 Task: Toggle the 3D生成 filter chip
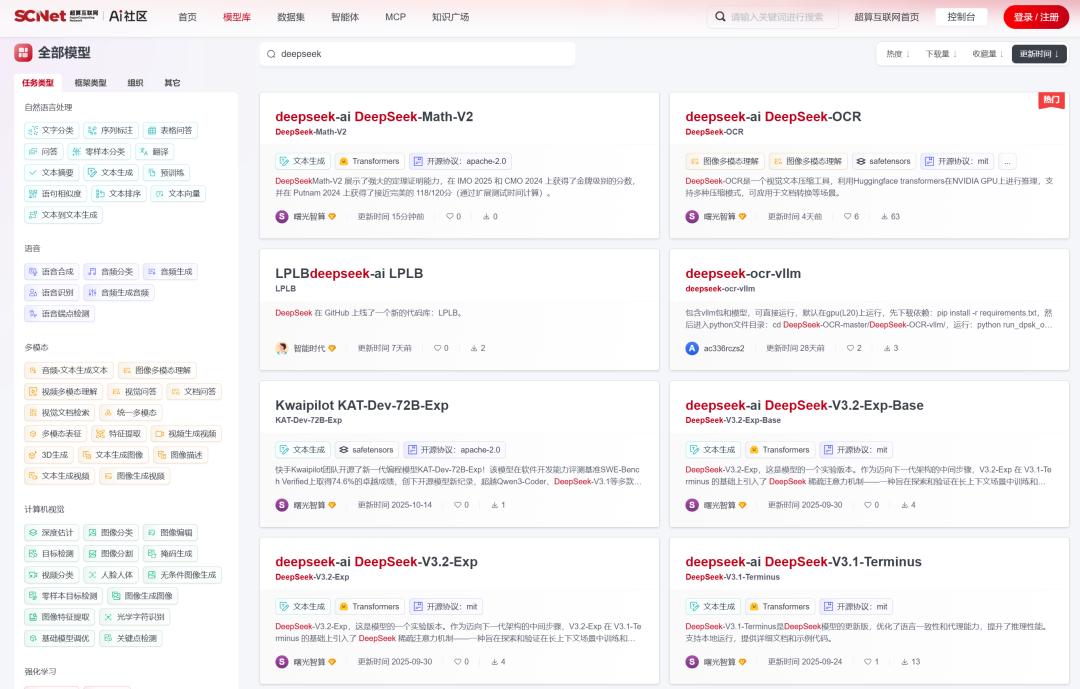pos(49,455)
